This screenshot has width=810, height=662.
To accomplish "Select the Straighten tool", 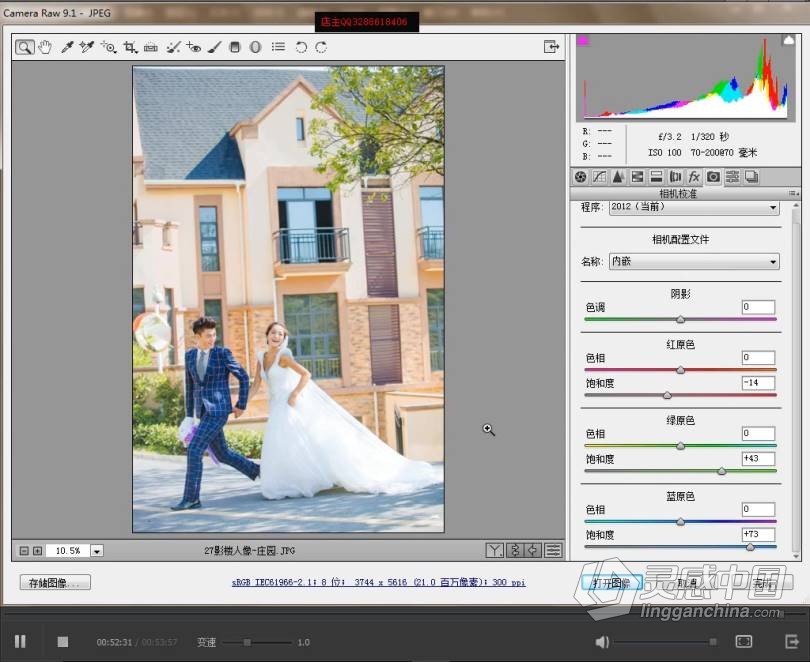I will [151, 47].
